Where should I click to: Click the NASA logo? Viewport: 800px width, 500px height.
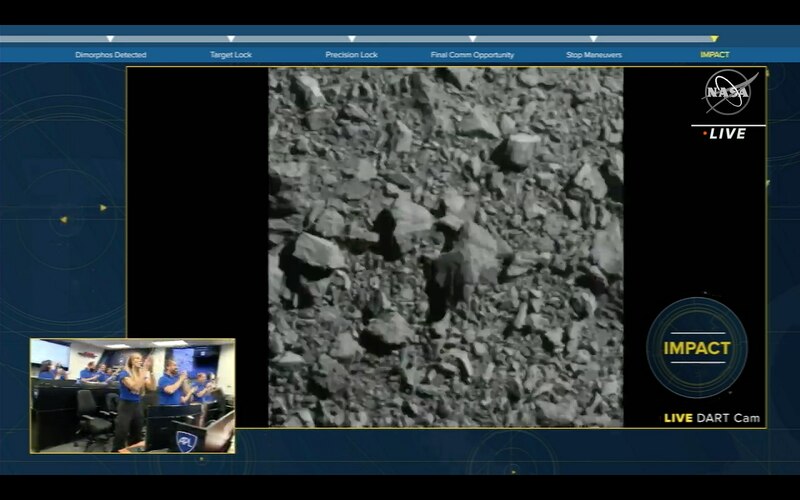tap(729, 92)
